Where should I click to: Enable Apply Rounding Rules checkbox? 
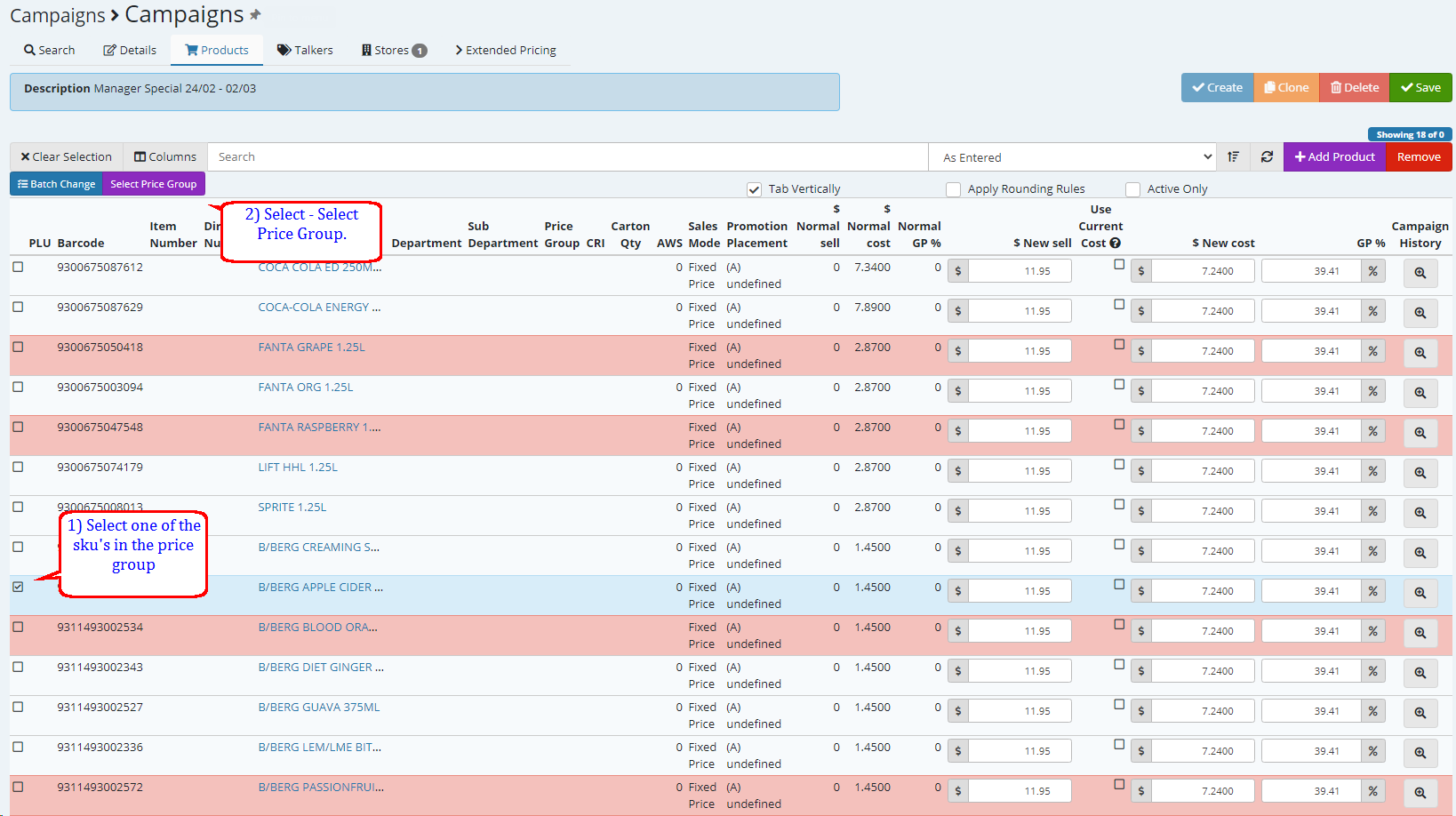tap(953, 189)
